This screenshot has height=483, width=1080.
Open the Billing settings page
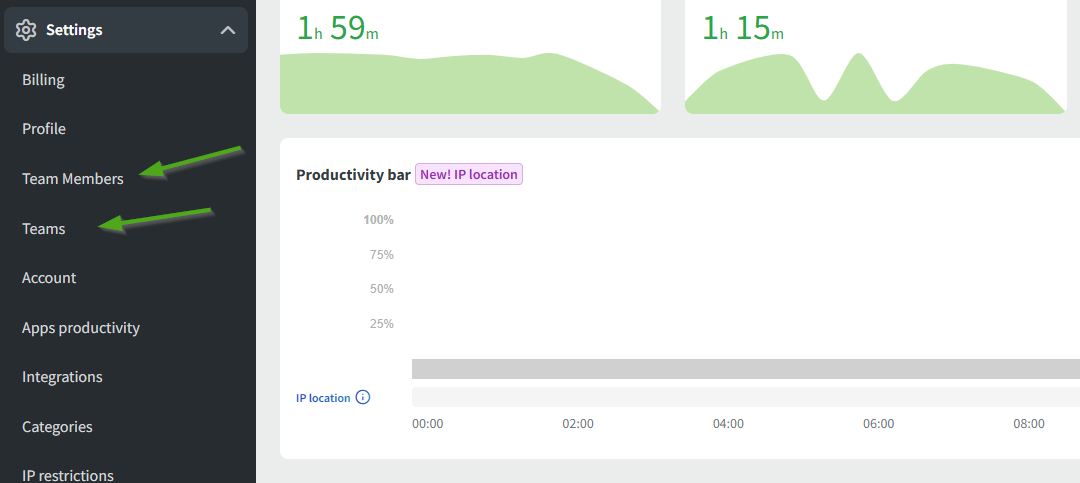(43, 80)
